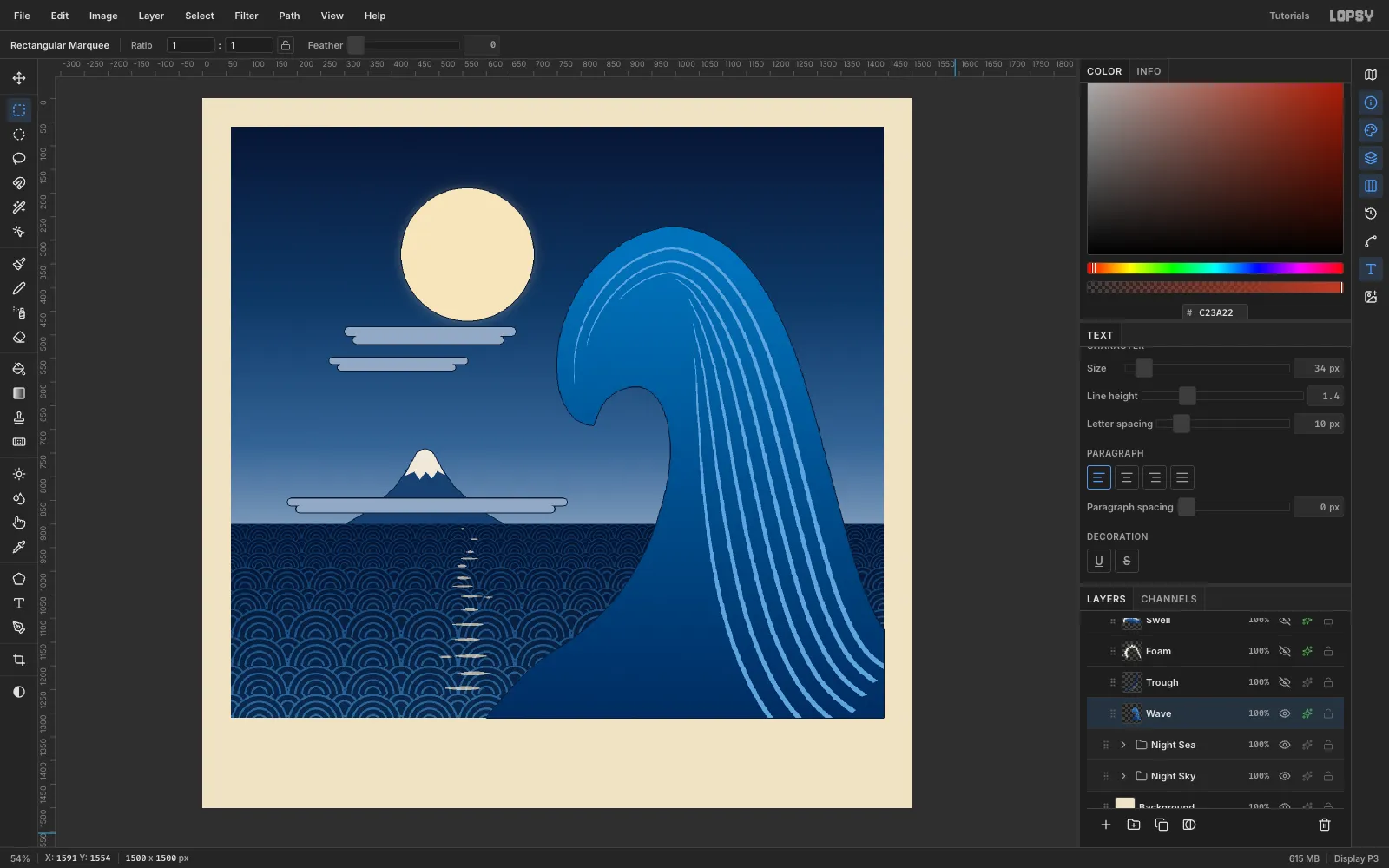Show the hidden Trough layer
The height and width of the screenshot is (868, 1389).
point(1285,682)
